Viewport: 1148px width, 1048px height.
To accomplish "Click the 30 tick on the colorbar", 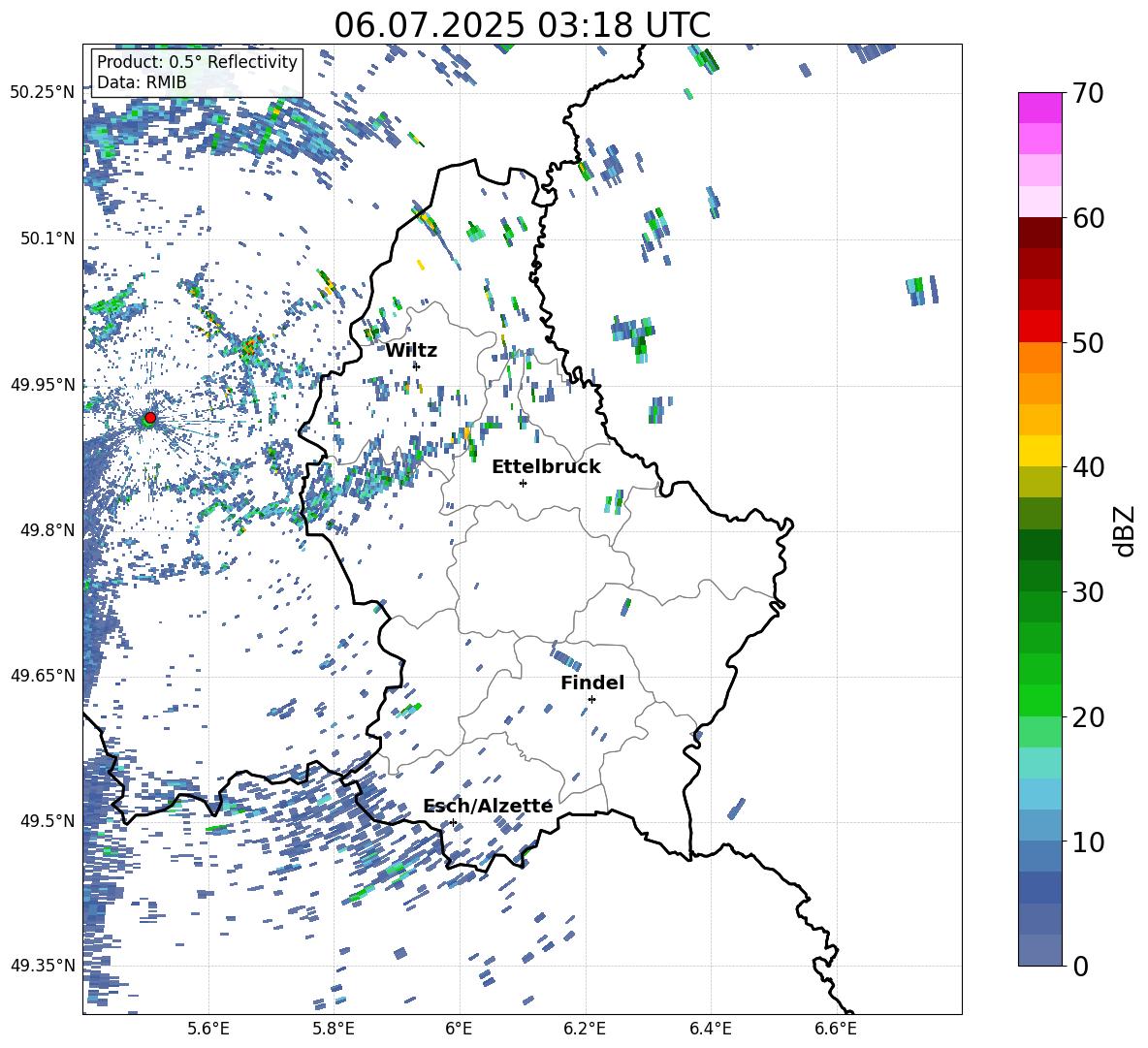I will 1088,592.
